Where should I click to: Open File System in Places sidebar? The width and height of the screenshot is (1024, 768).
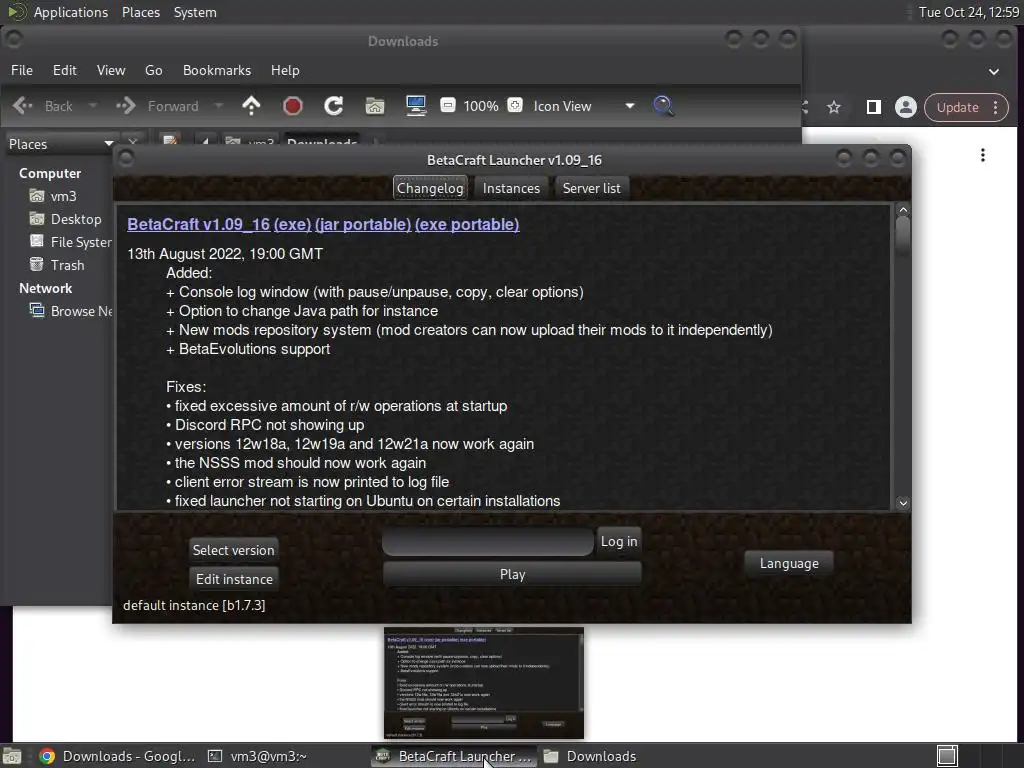(x=71, y=242)
